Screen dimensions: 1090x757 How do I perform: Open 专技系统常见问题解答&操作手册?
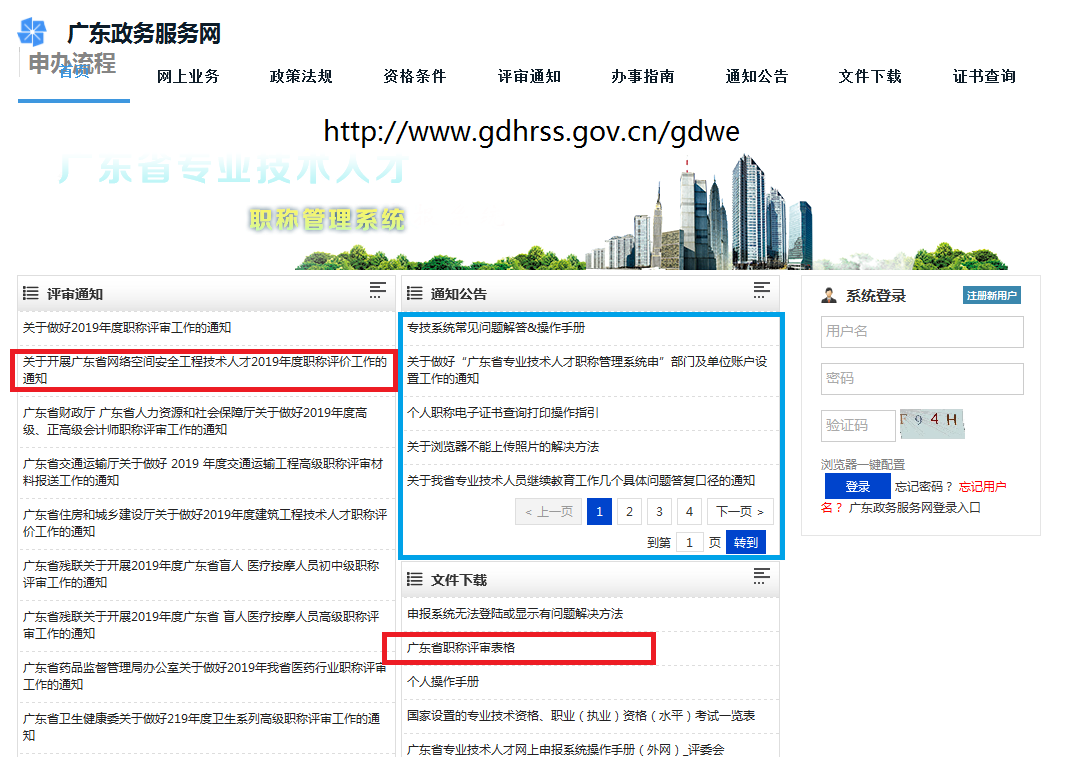click(x=496, y=327)
